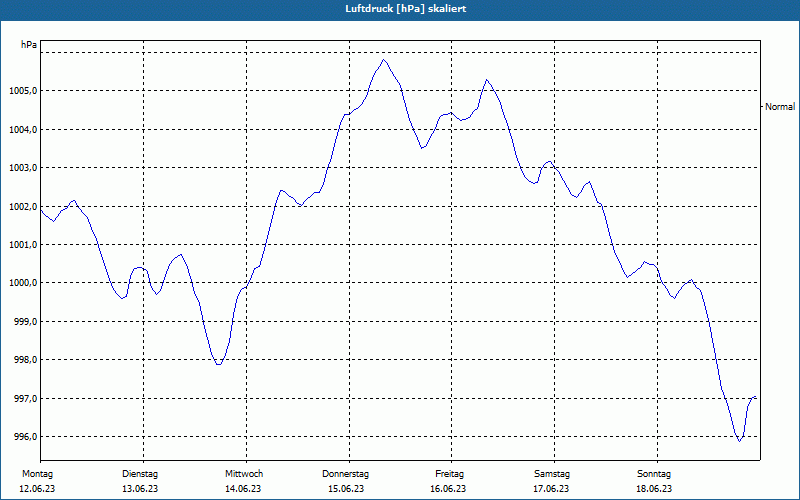
Task: Select the 1005,0 axis value
Action: coord(23,91)
